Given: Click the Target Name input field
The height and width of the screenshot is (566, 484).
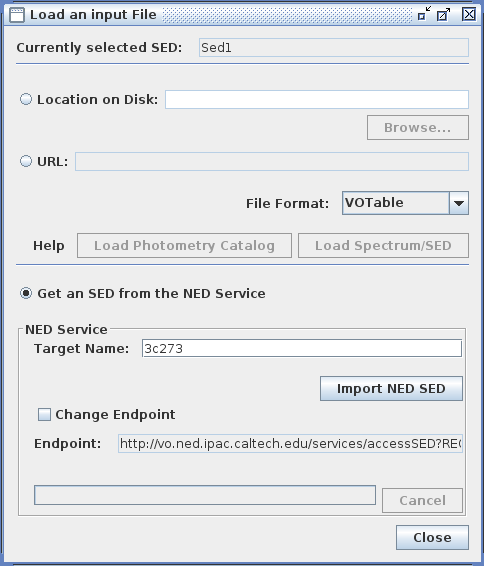Looking at the screenshot, I should coord(302,348).
